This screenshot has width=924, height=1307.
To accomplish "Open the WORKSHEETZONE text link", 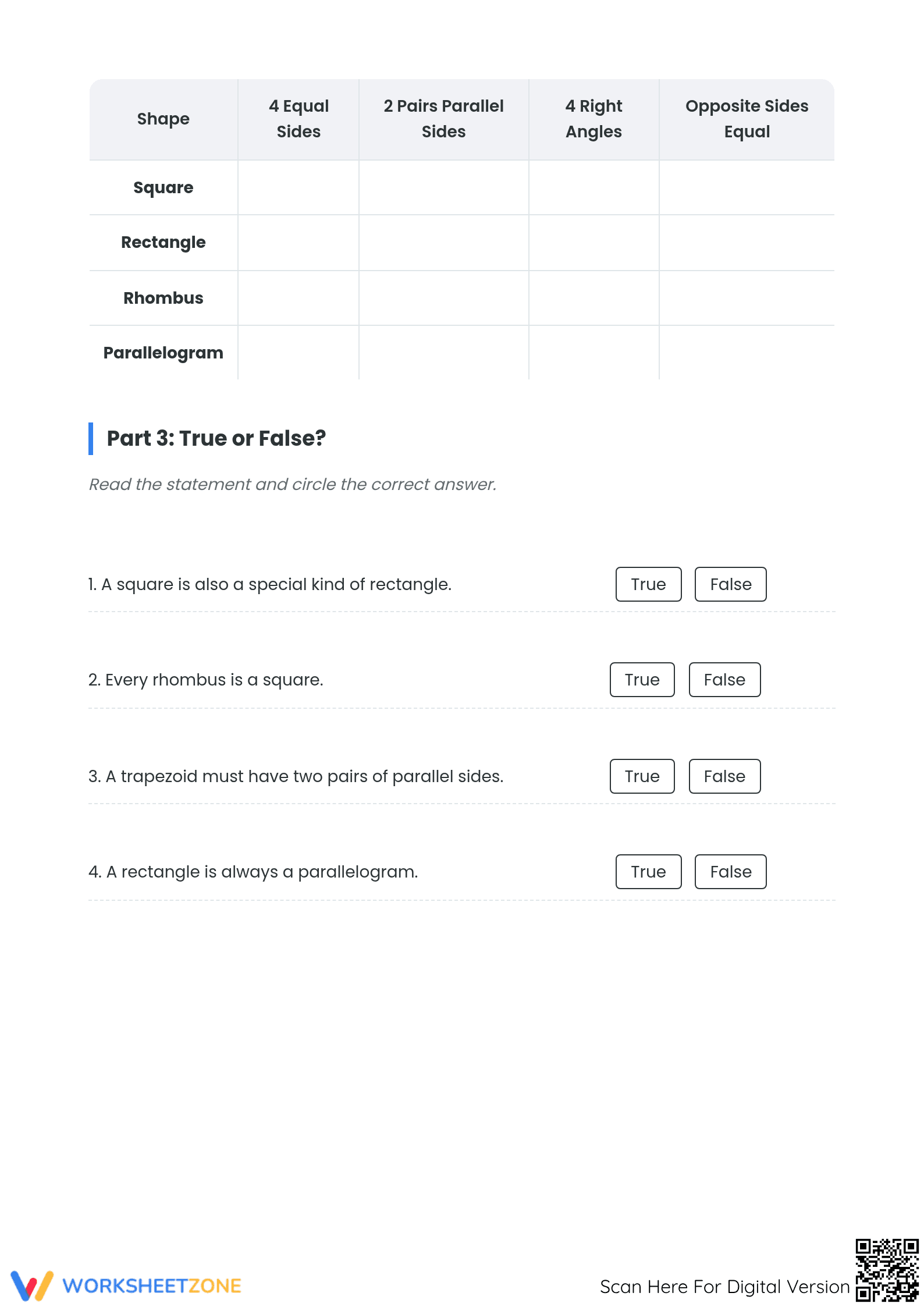I will pyautogui.click(x=152, y=1286).
